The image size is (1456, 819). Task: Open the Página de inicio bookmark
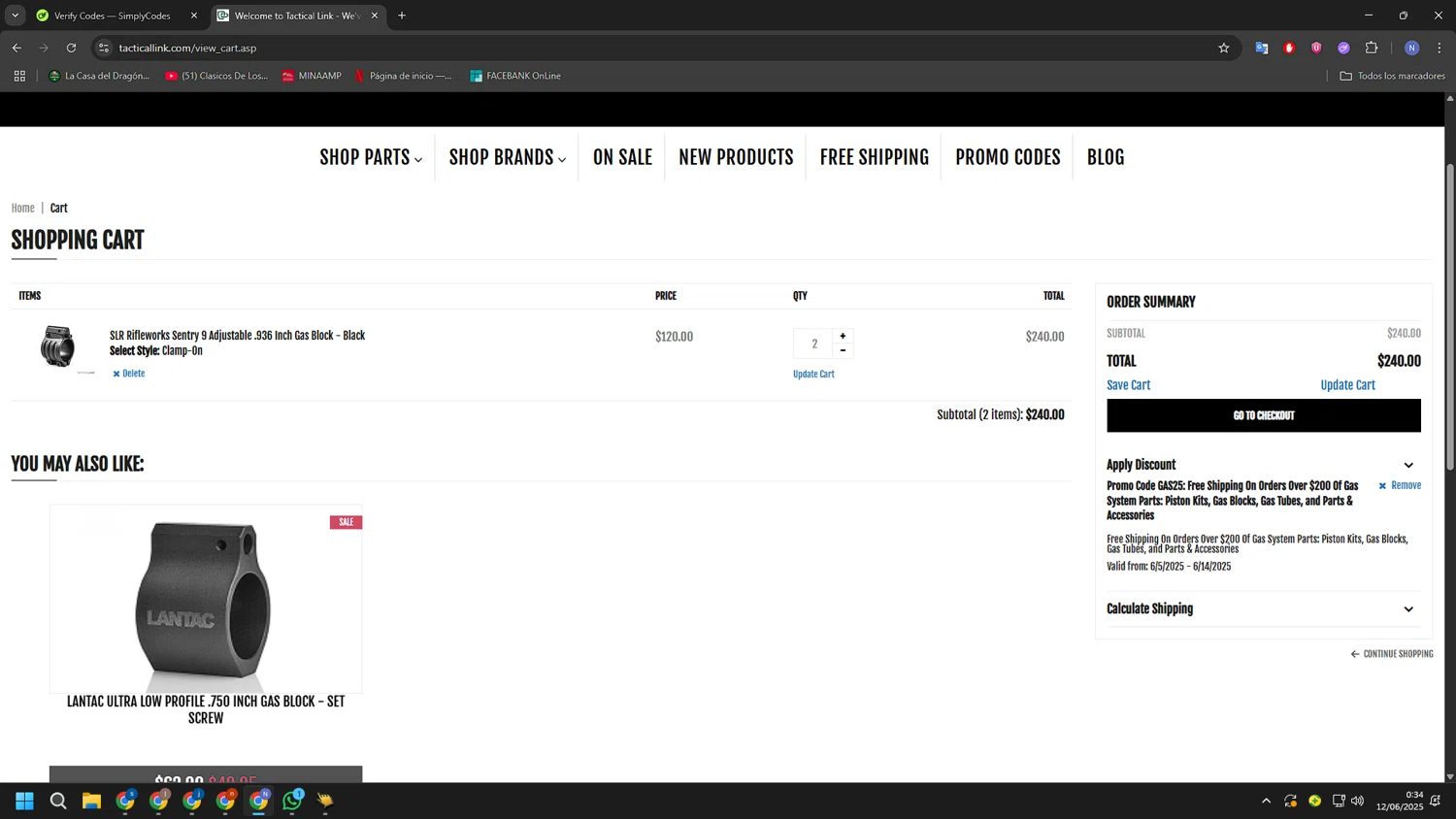point(403,76)
